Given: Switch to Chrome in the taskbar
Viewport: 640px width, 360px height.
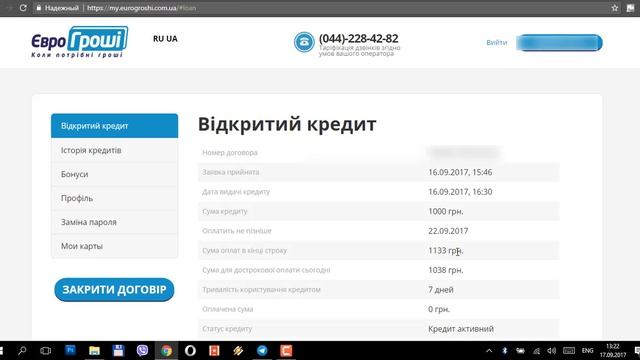Looking at the screenshot, I should [x=166, y=351].
